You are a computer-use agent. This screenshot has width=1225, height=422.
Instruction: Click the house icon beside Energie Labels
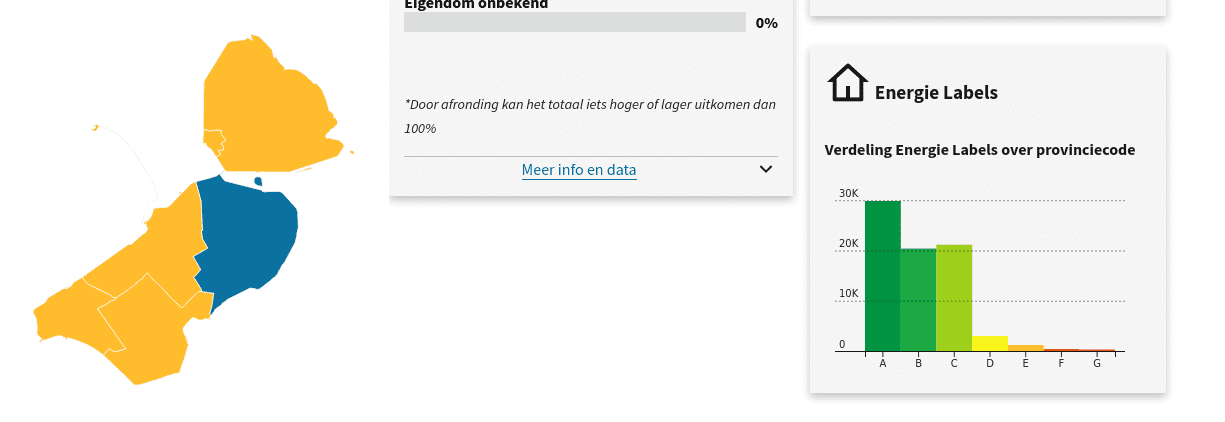click(x=847, y=83)
